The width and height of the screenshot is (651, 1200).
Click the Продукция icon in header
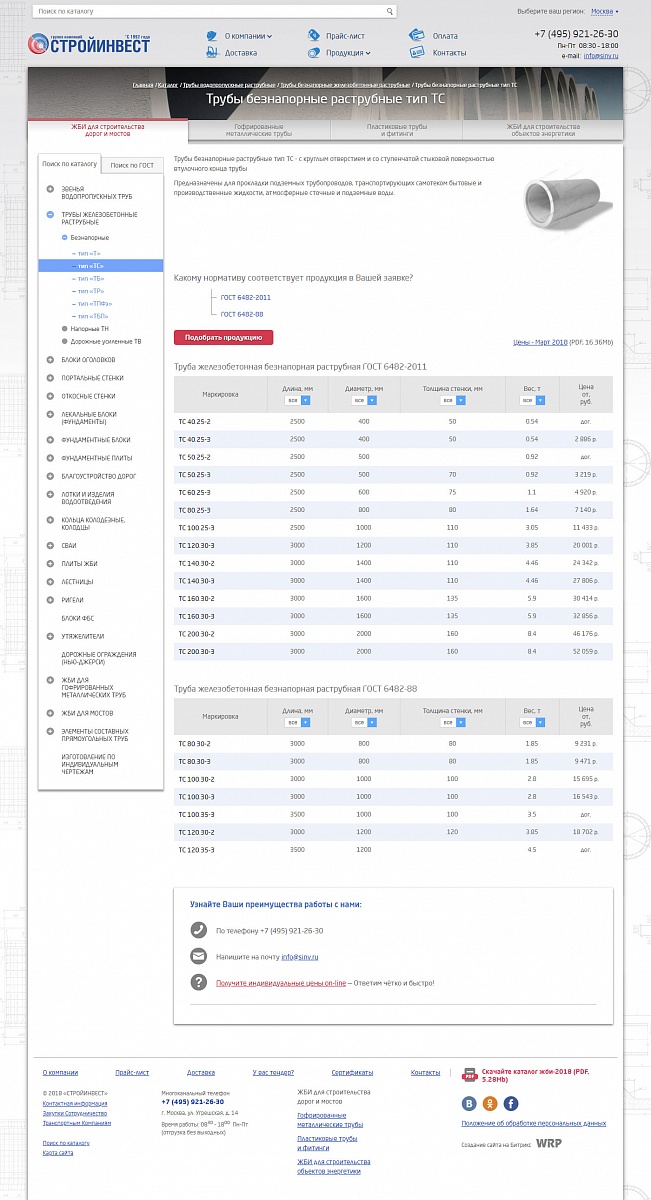(x=312, y=52)
